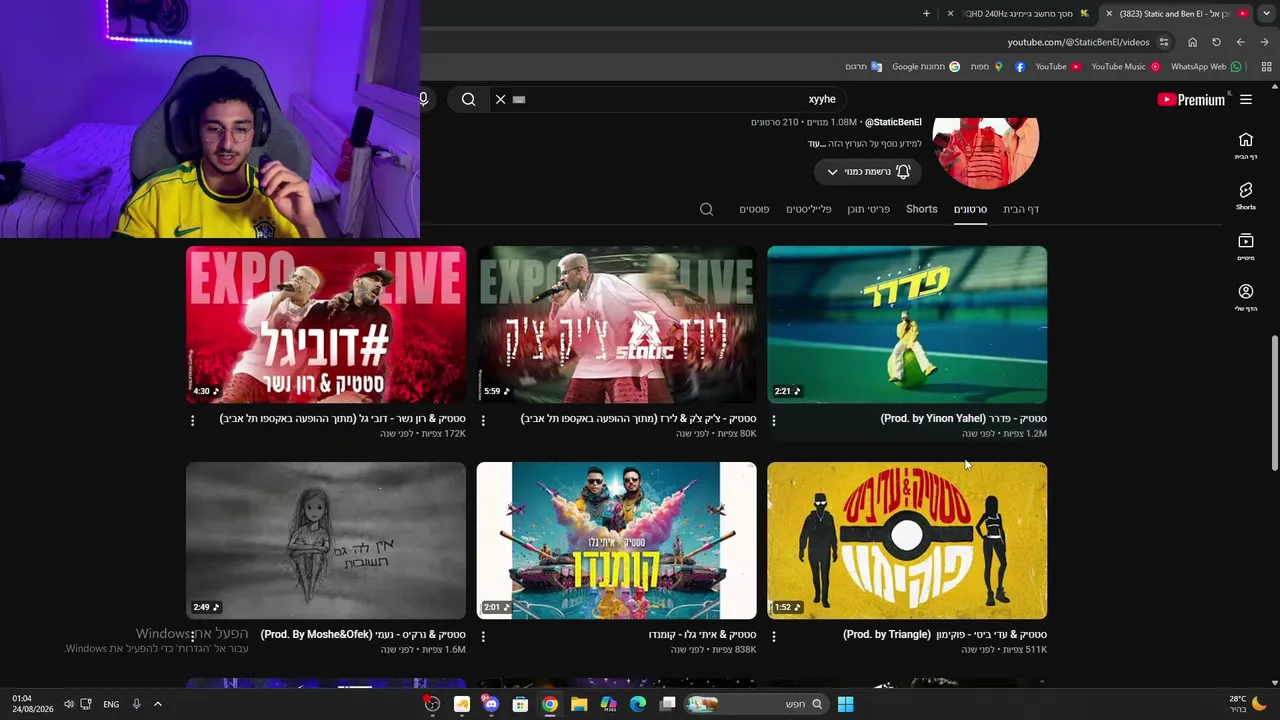This screenshot has width=1280, height=720.
Task: Open more options for the דובי גל video
Action: tap(193, 421)
